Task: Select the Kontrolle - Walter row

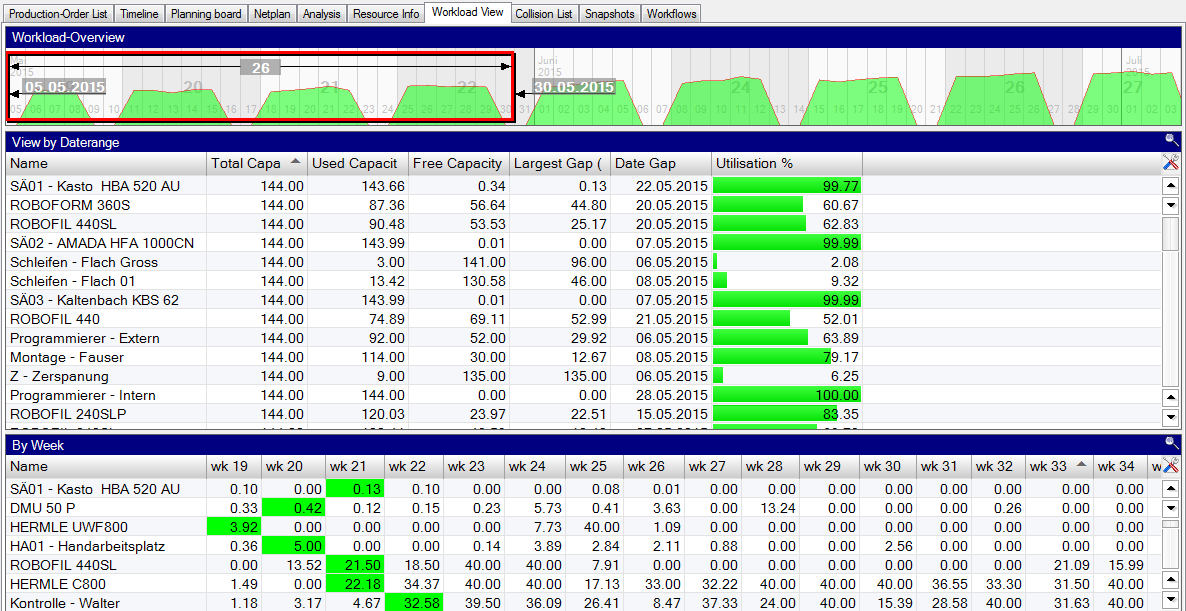Action: pyautogui.click(x=584, y=603)
